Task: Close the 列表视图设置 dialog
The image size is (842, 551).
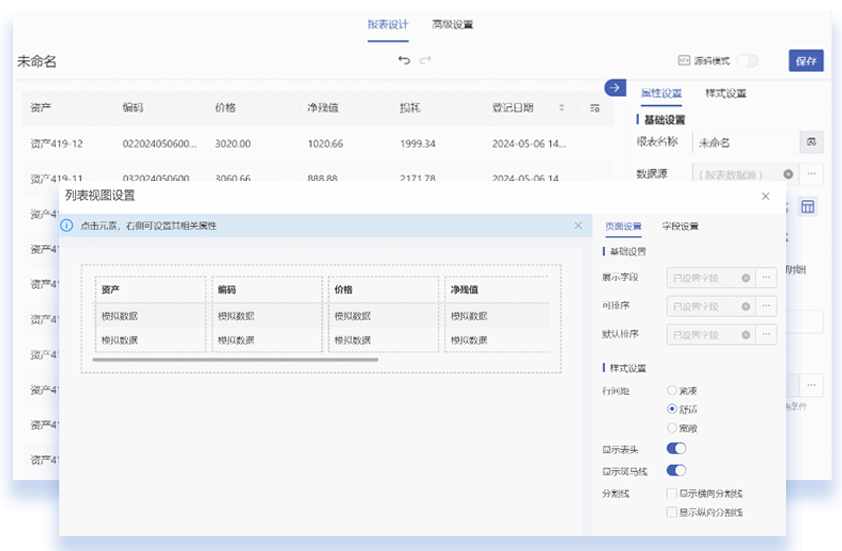Action: click(x=765, y=196)
